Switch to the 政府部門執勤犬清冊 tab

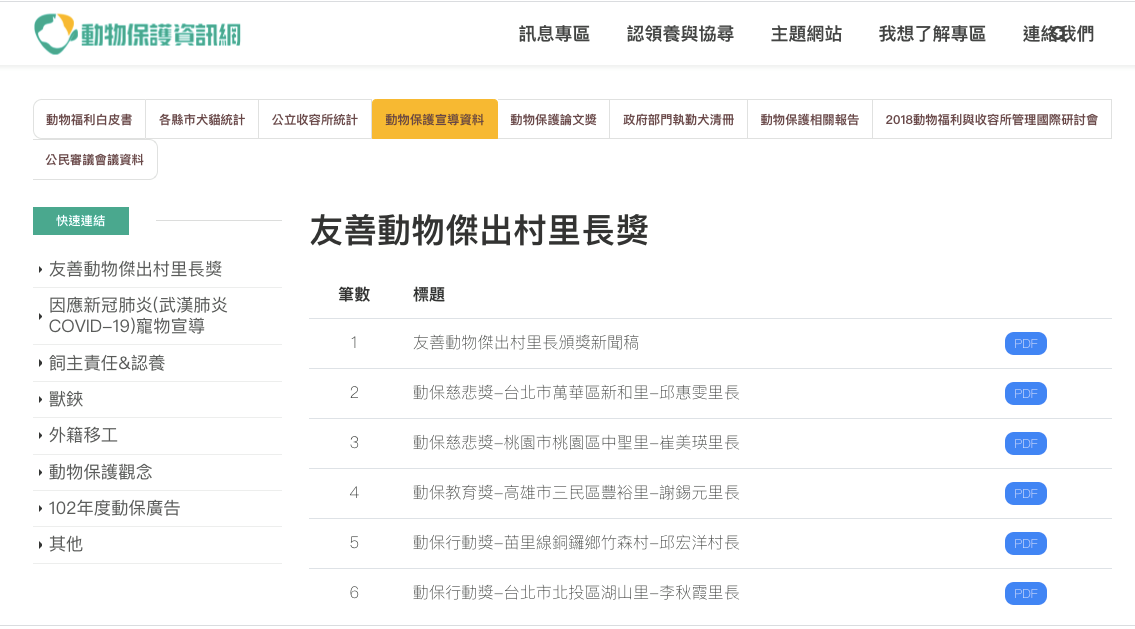tap(678, 119)
